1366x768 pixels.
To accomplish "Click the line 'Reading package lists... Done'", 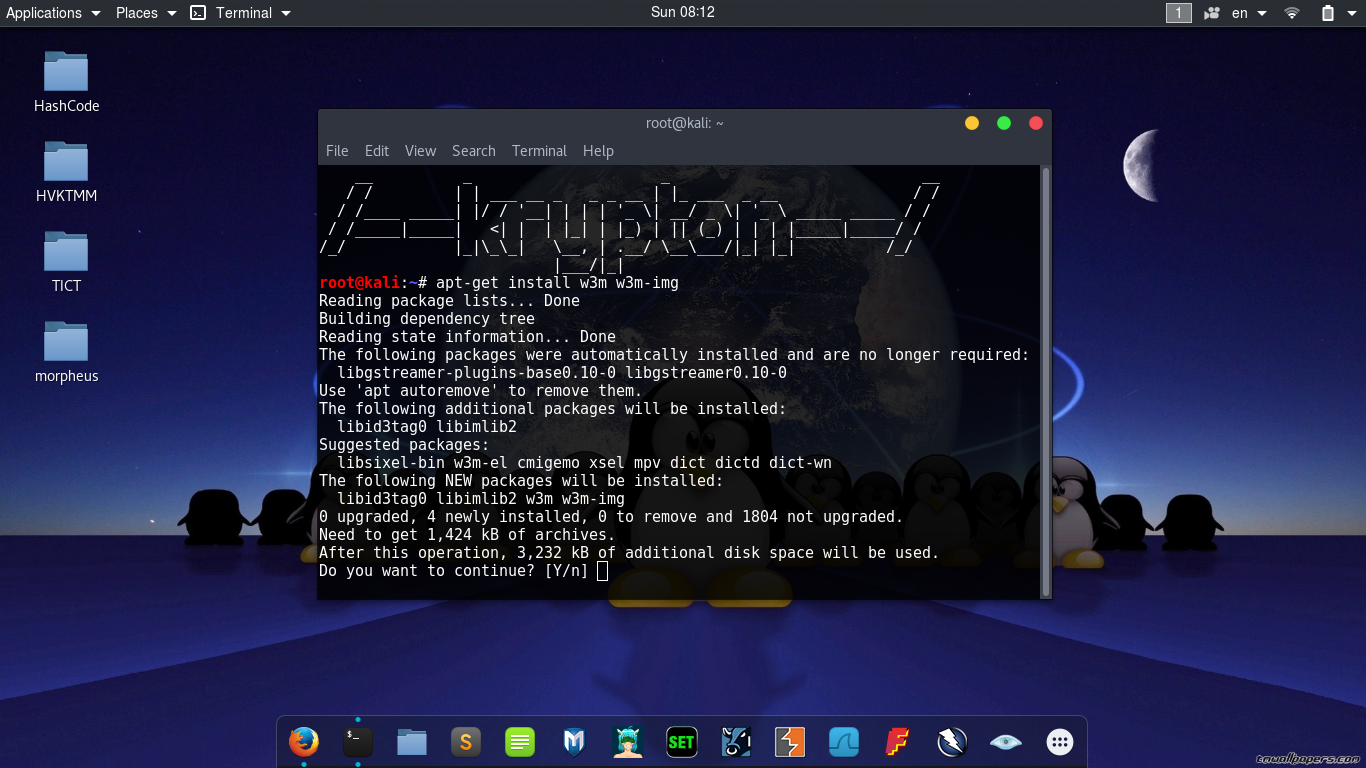I will pyautogui.click(x=449, y=301).
